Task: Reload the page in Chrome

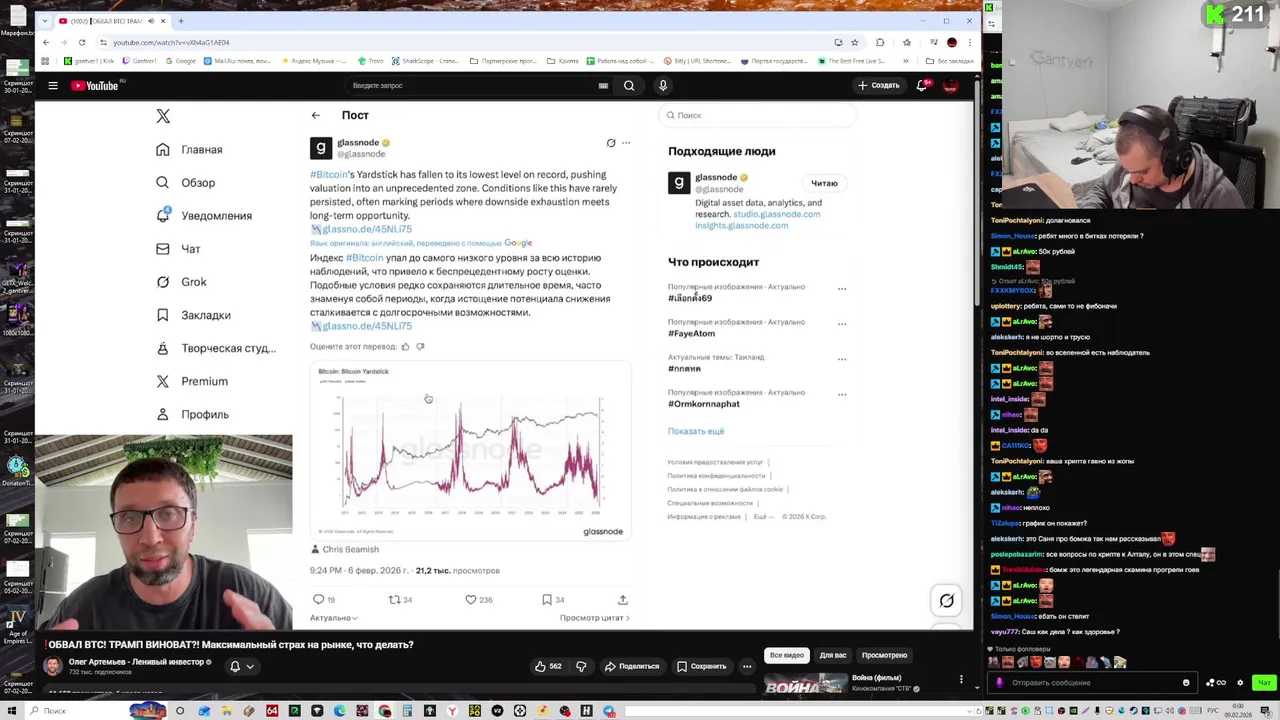Action: pos(82,43)
